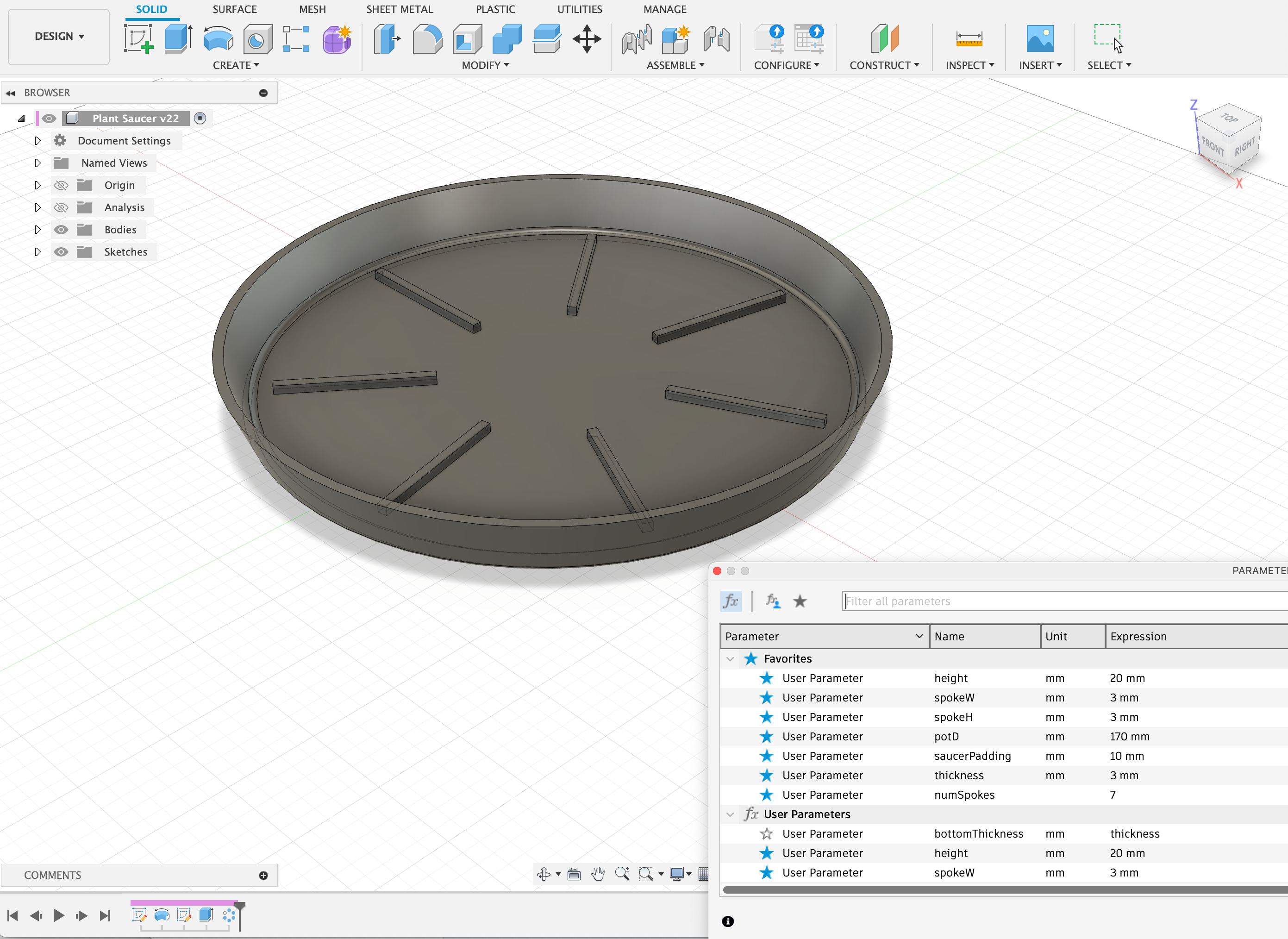Viewport: 1288px width, 939px height.
Task: Show the hidden Analysis folder
Action: (61, 207)
